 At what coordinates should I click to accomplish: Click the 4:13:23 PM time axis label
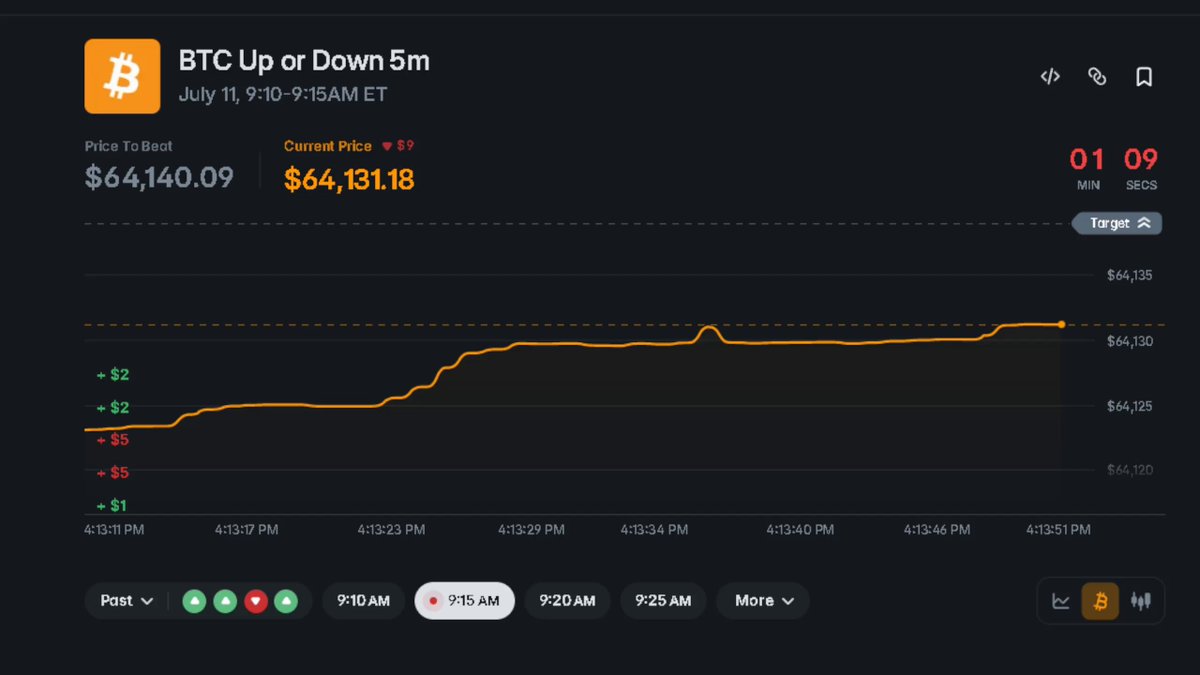click(392, 529)
